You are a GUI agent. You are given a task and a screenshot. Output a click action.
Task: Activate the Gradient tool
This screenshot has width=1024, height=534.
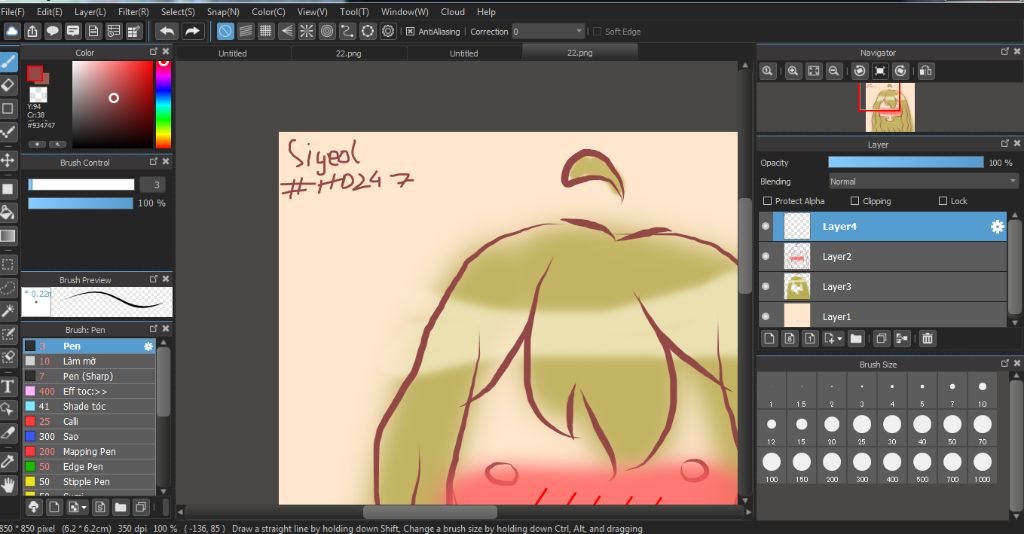(8, 236)
